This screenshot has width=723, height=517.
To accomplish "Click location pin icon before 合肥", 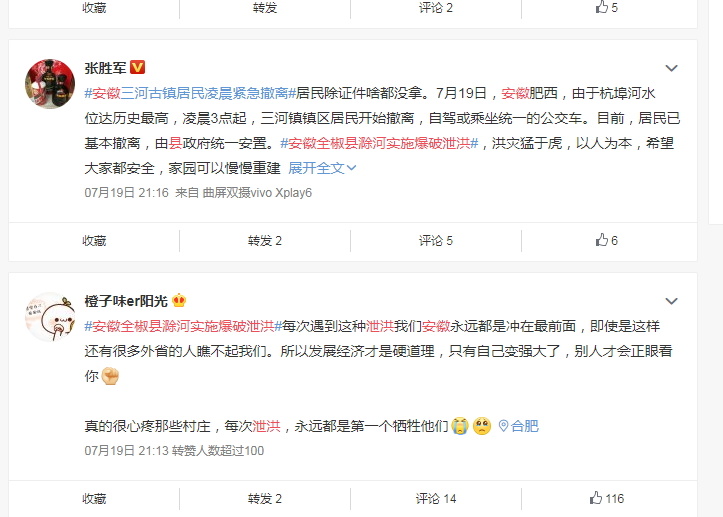I will pyautogui.click(x=504, y=426).
